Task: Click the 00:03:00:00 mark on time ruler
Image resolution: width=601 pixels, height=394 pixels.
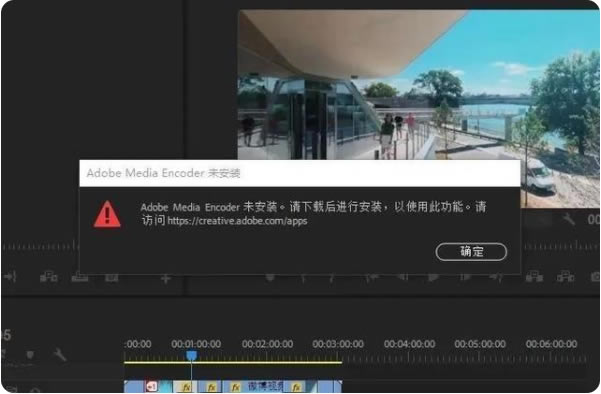Action: pyautogui.click(x=338, y=344)
